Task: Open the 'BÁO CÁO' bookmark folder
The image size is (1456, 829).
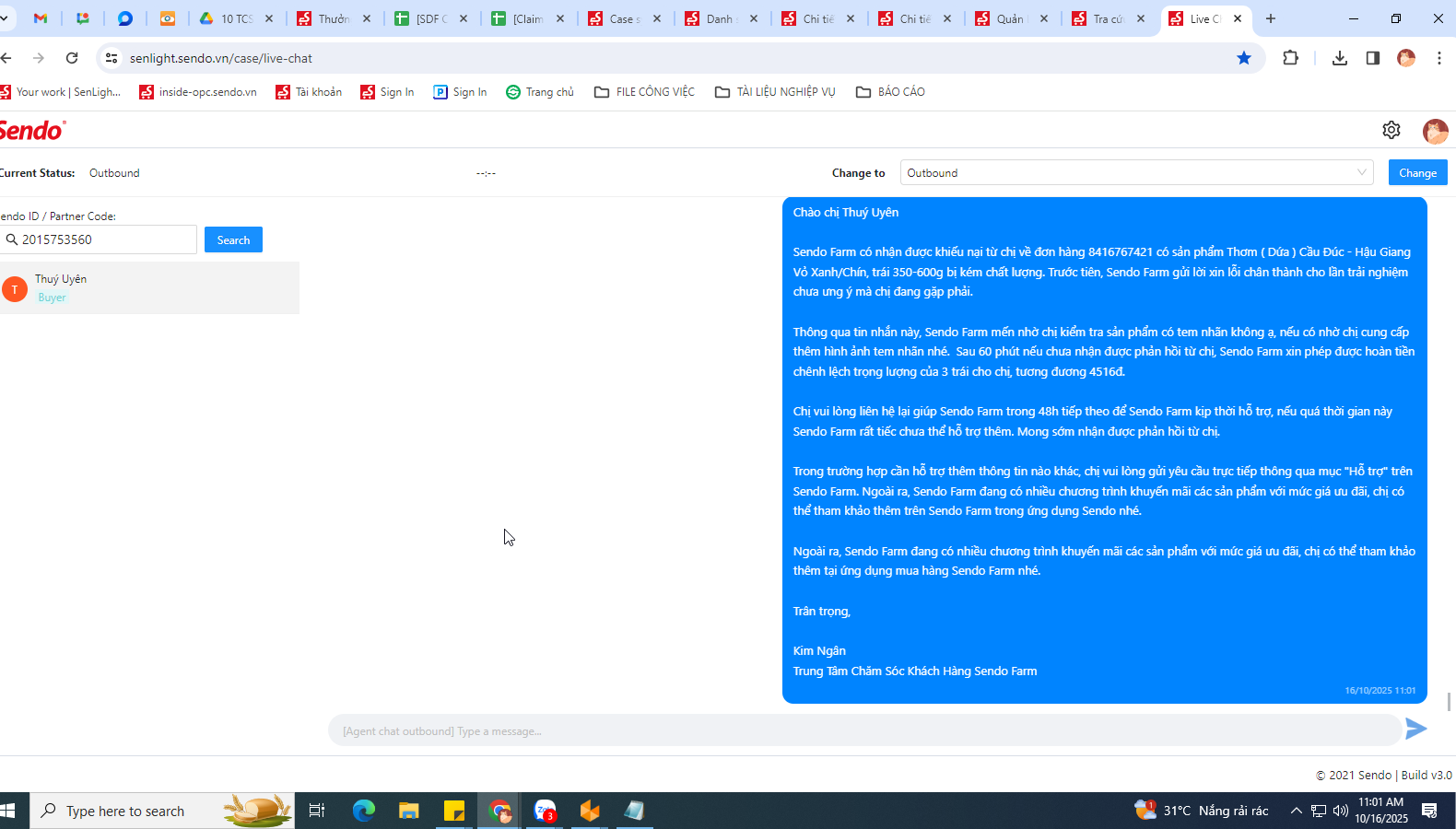Action: click(890, 92)
